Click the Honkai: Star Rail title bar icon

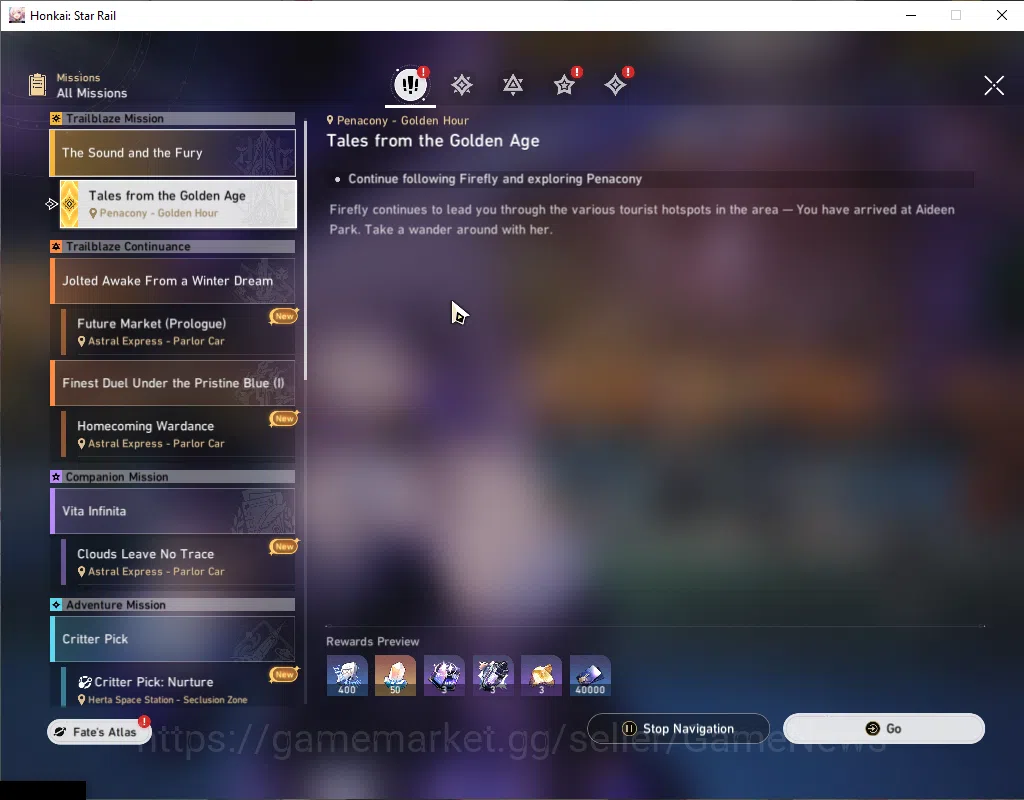pos(16,15)
